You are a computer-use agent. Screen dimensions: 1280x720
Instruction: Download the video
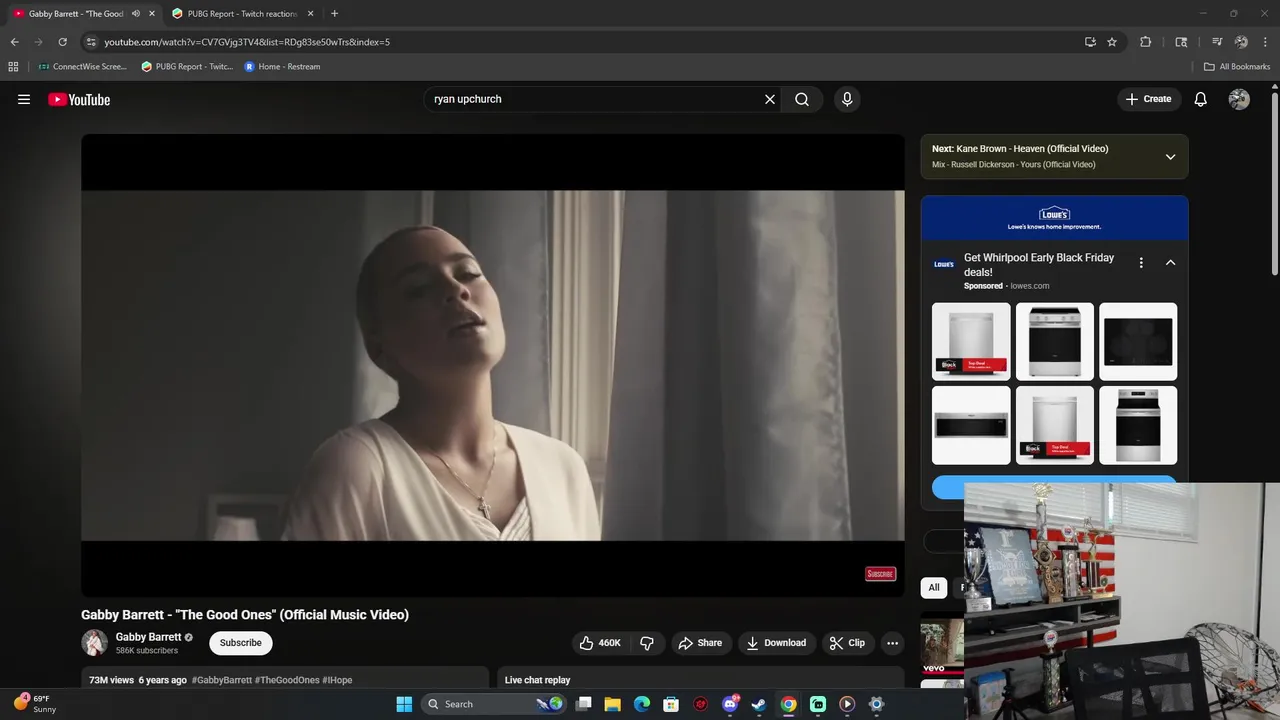coord(776,643)
